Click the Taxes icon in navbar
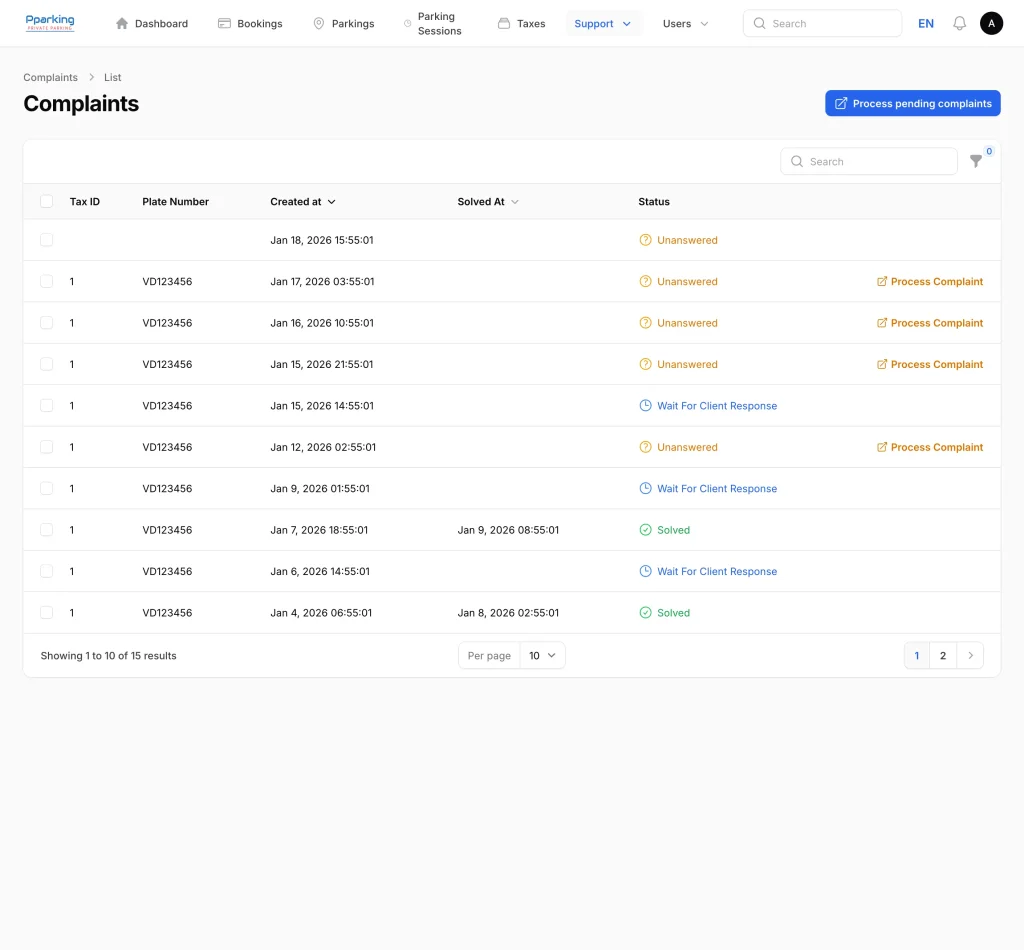This screenshot has height=950, width=1024. (504, 23)
